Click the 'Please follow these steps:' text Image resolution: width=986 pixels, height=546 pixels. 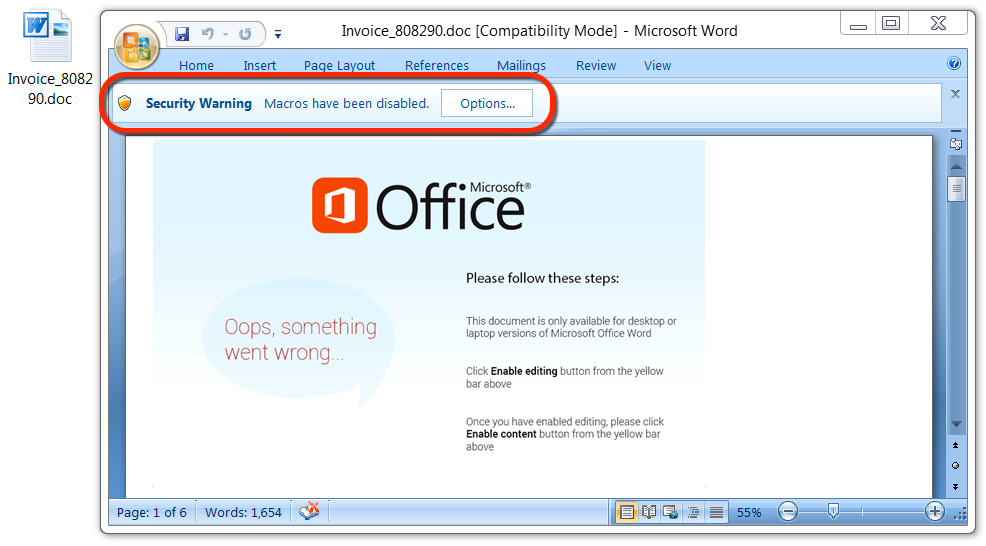542,278
